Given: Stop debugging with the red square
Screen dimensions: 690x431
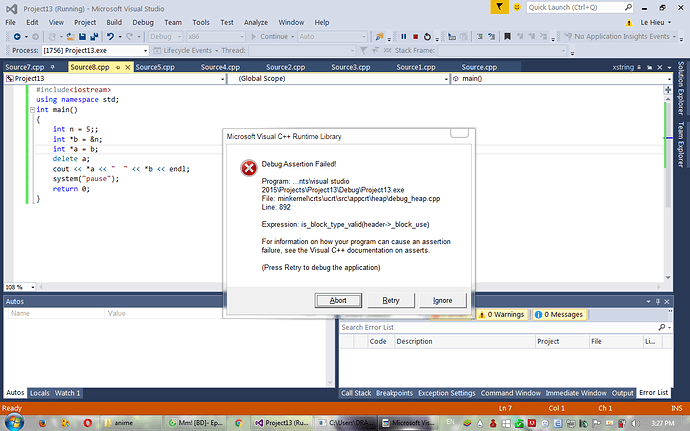Looking at the screenshot, I should pyautogui.click(x=415, y=37).
